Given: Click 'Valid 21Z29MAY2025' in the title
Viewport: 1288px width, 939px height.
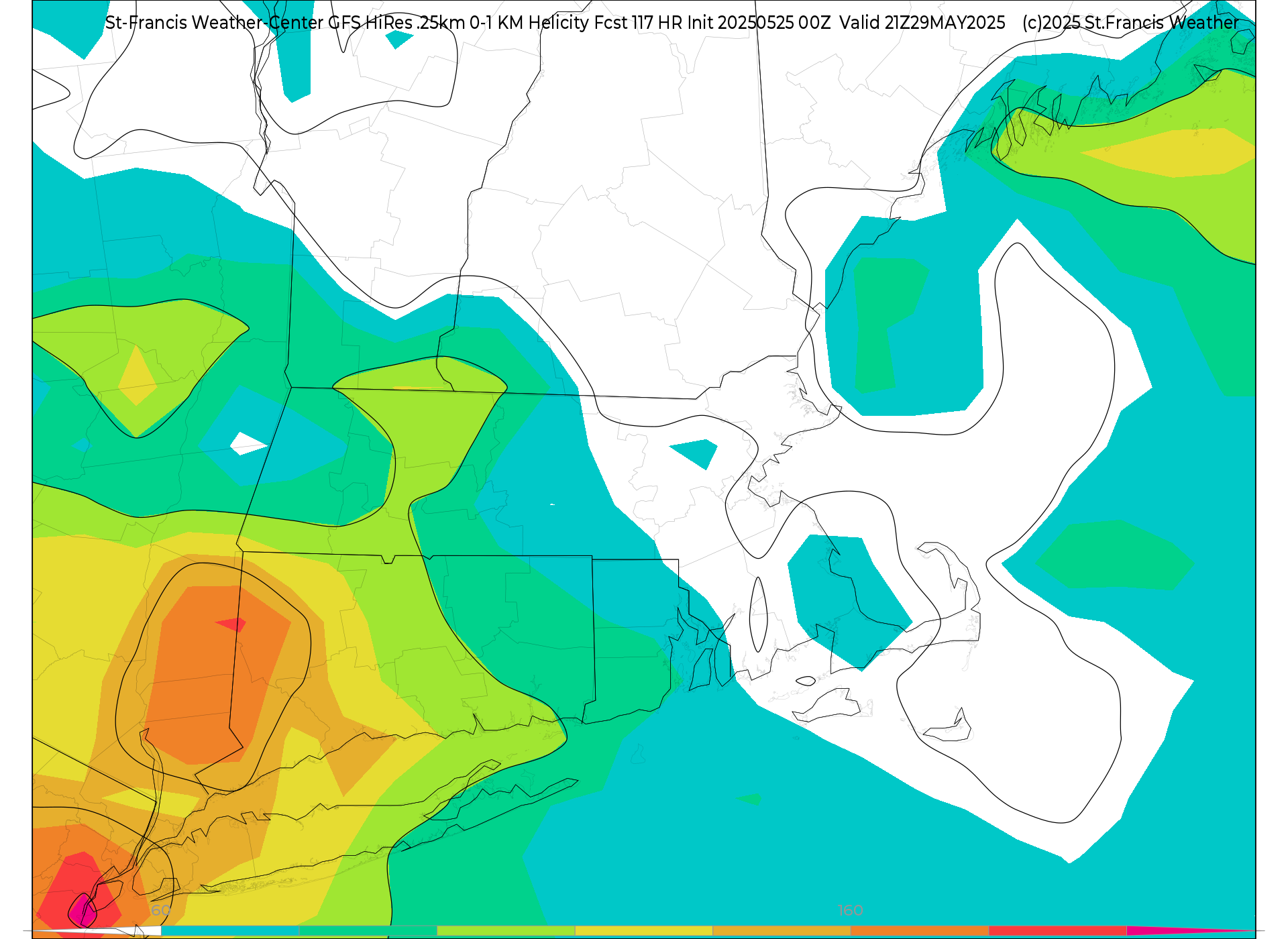Looking at the screenshot, I should coord(922,23).
